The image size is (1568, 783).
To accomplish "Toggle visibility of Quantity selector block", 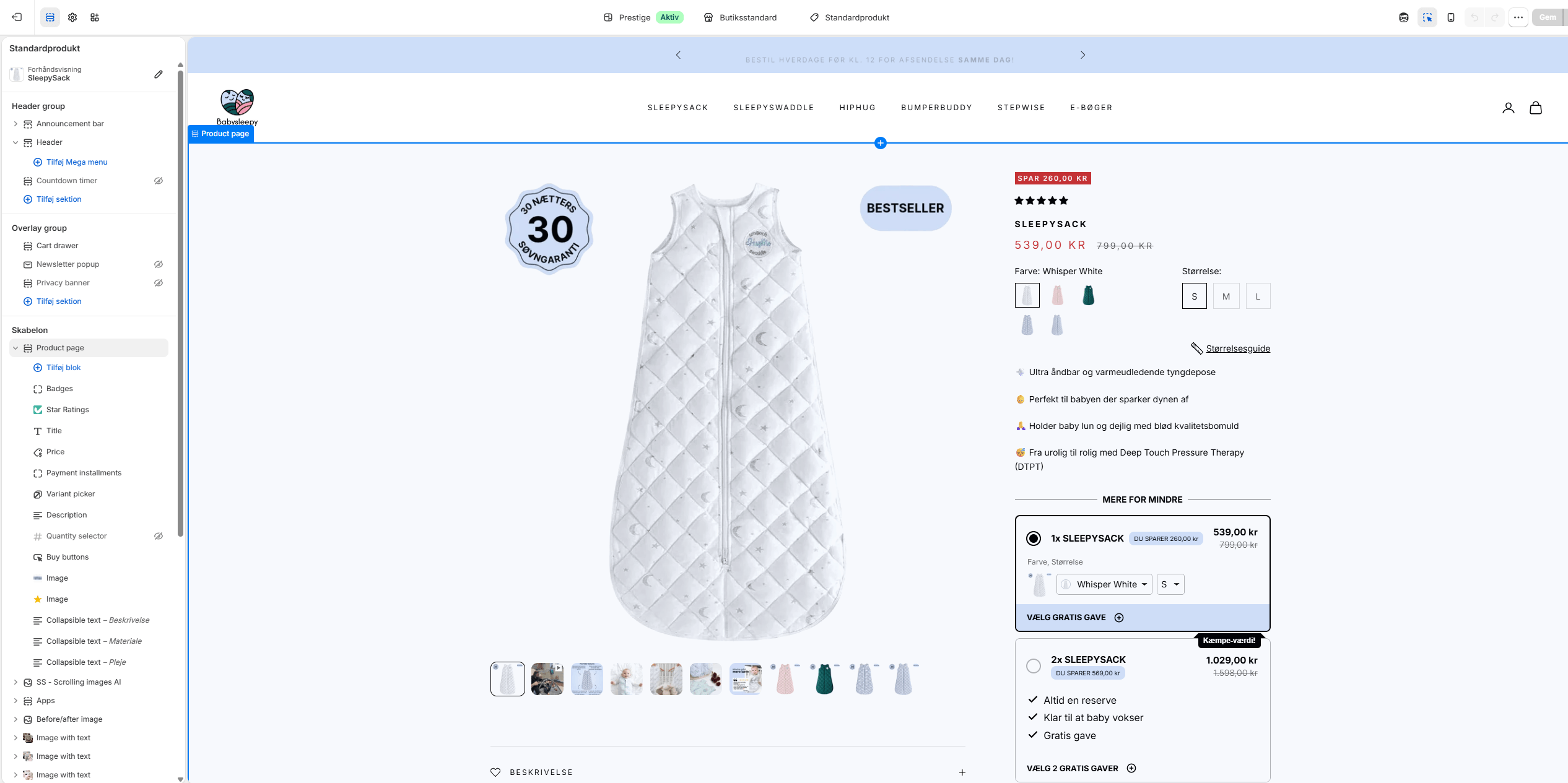I will coord(159,536).
